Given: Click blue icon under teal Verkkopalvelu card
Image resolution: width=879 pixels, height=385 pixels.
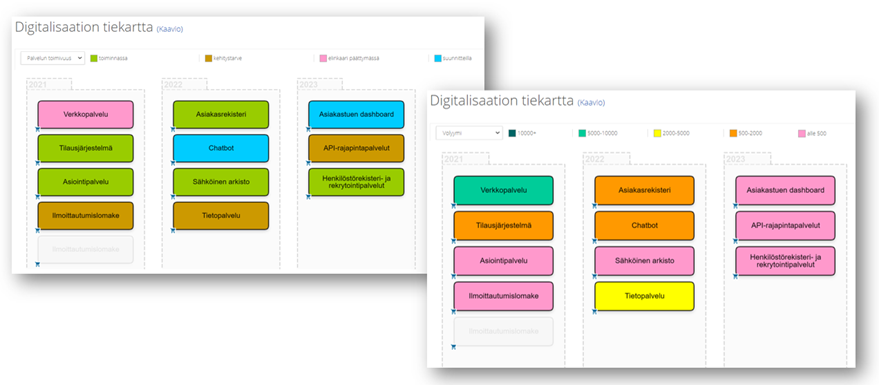Looking at the screenshot, I should click(x=454, y=206).
